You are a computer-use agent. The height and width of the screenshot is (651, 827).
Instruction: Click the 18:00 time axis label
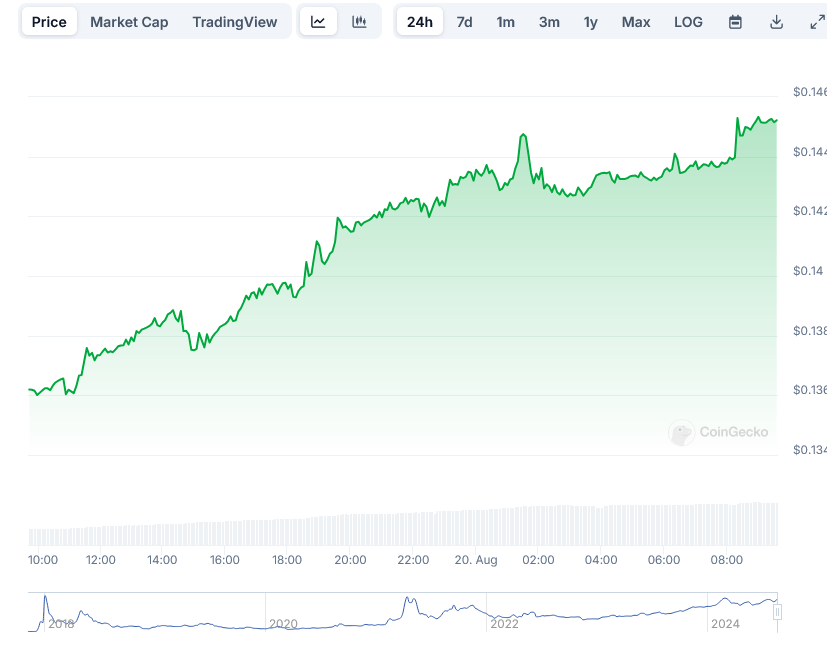pos(287,560)
